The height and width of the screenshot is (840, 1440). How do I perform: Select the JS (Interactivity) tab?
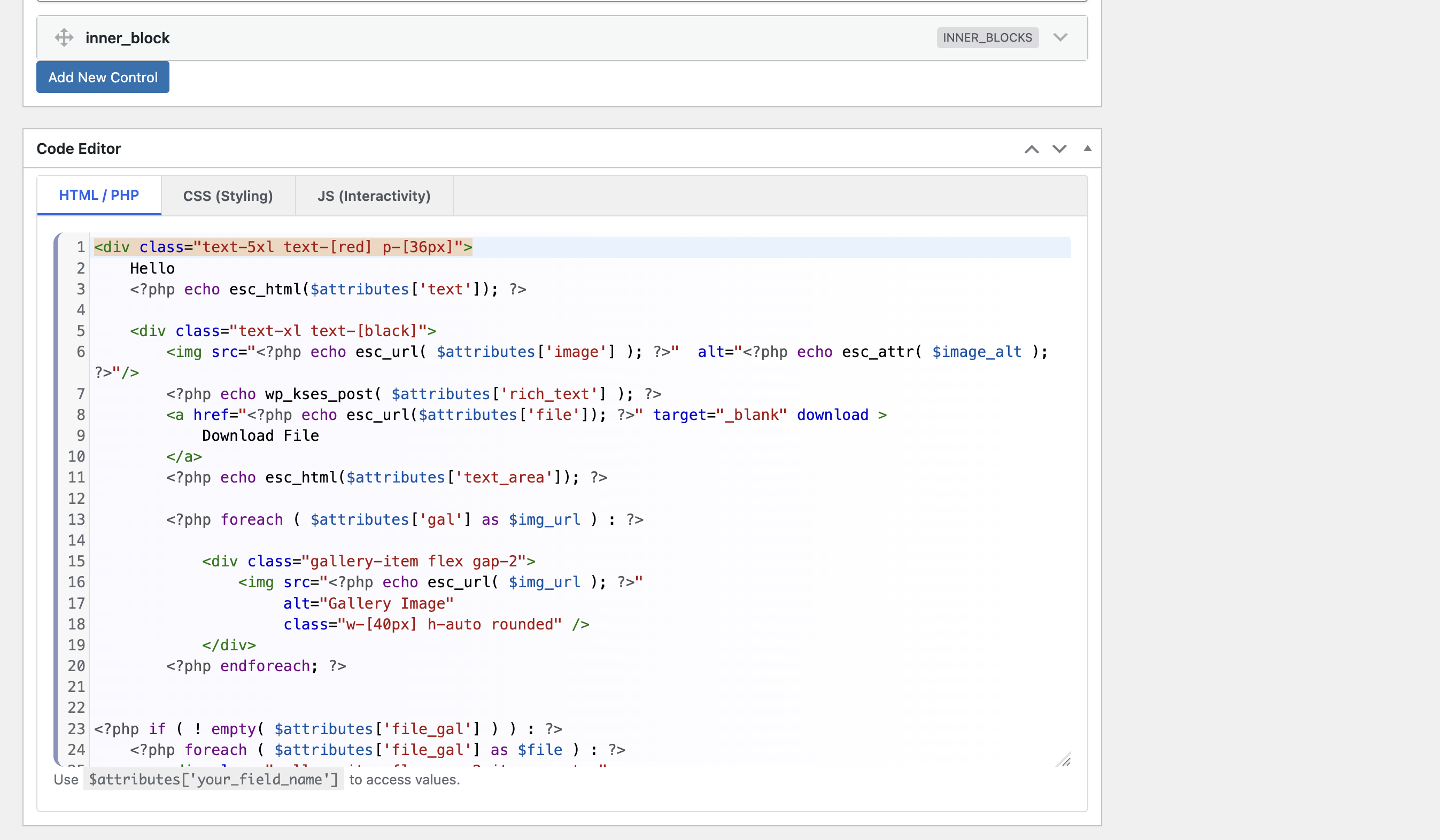374,196
